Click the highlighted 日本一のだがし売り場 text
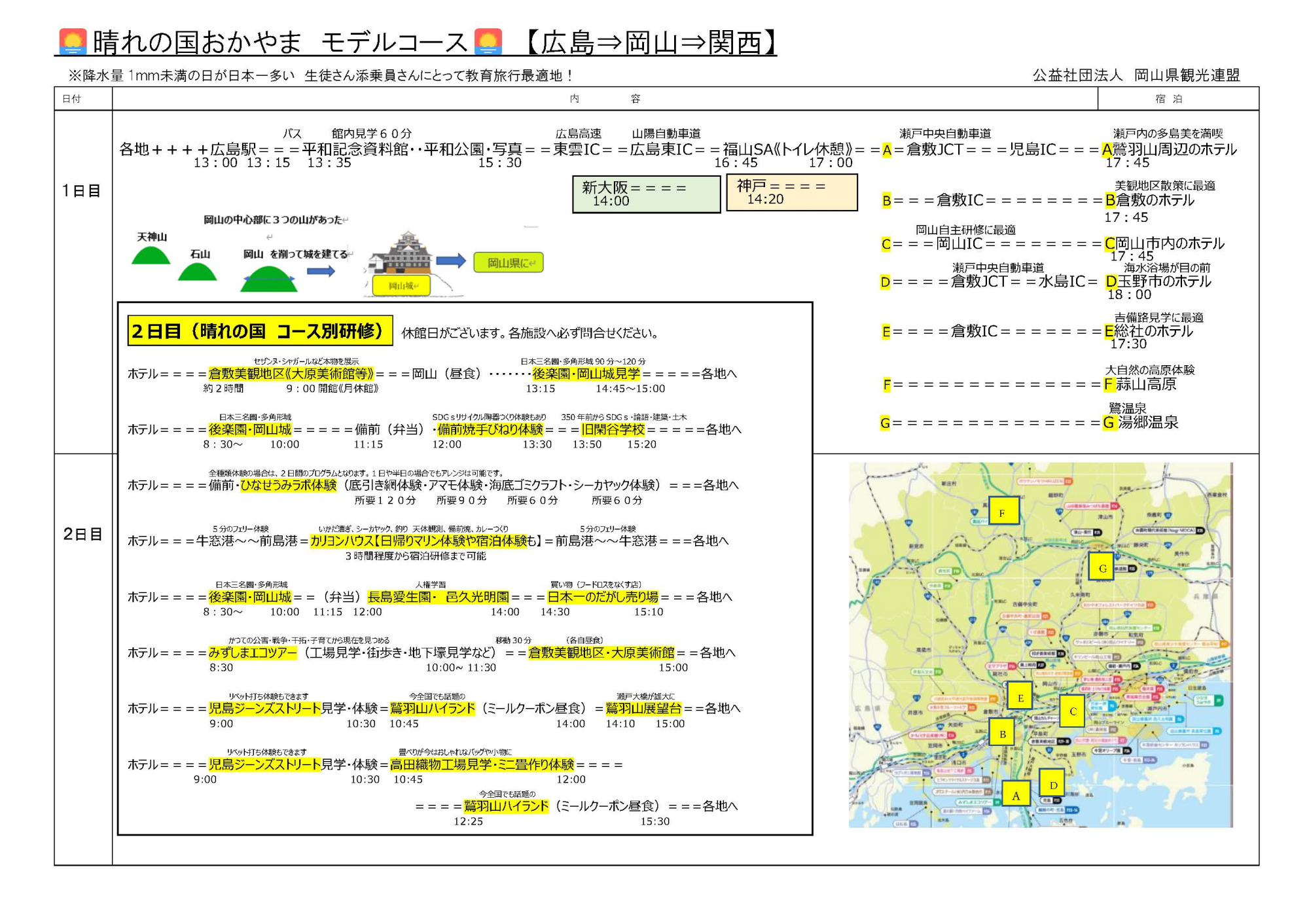This screenshot has width=1309, height=924. [x=602, y=597]
